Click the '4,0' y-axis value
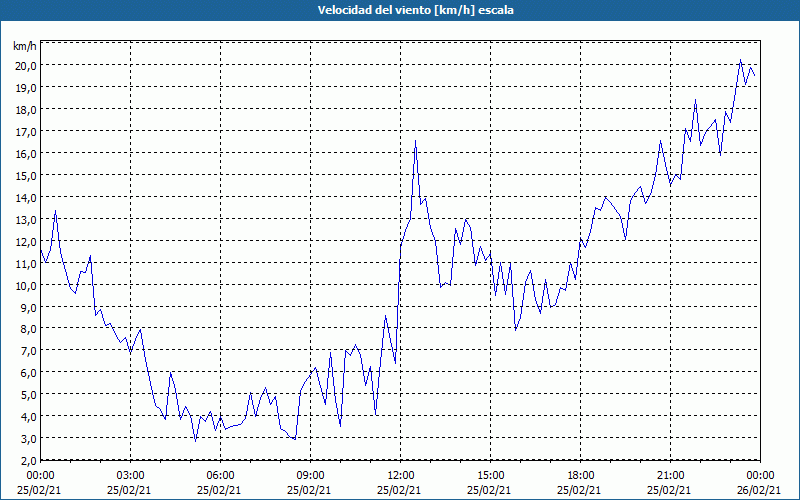800x500 pixels. coord(29,416)
